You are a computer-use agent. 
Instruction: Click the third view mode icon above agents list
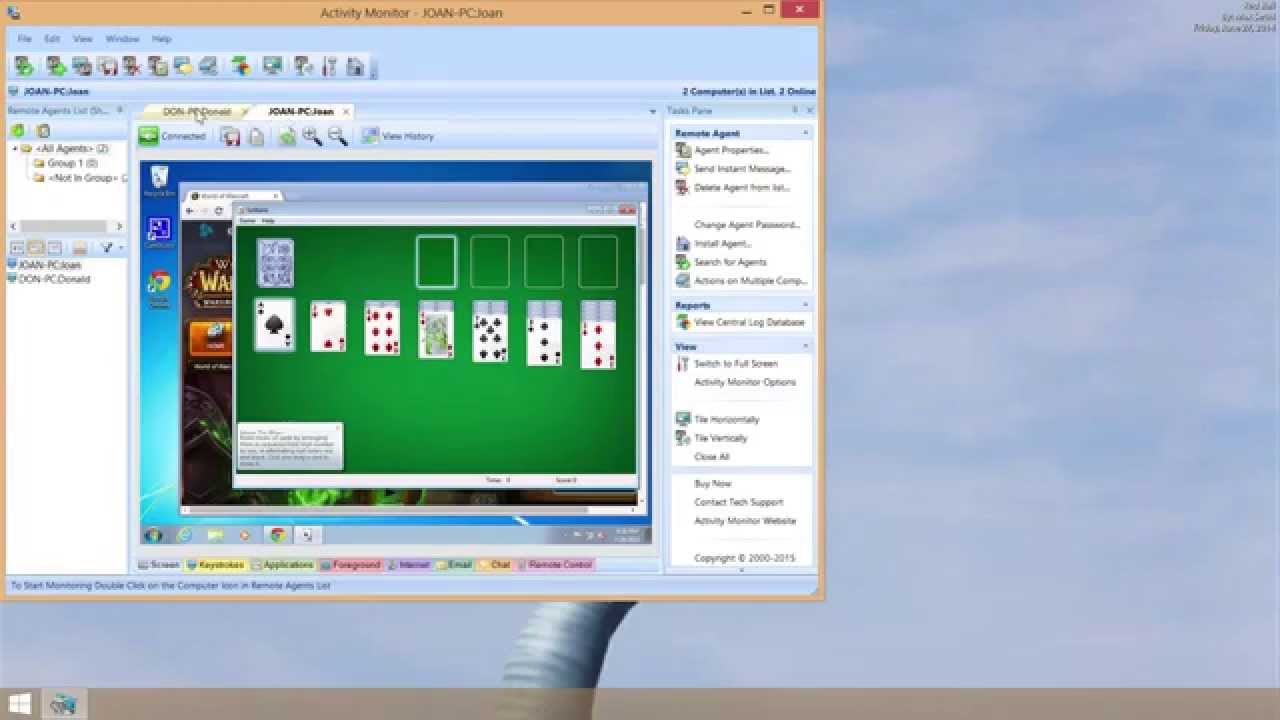coord(54,248)
